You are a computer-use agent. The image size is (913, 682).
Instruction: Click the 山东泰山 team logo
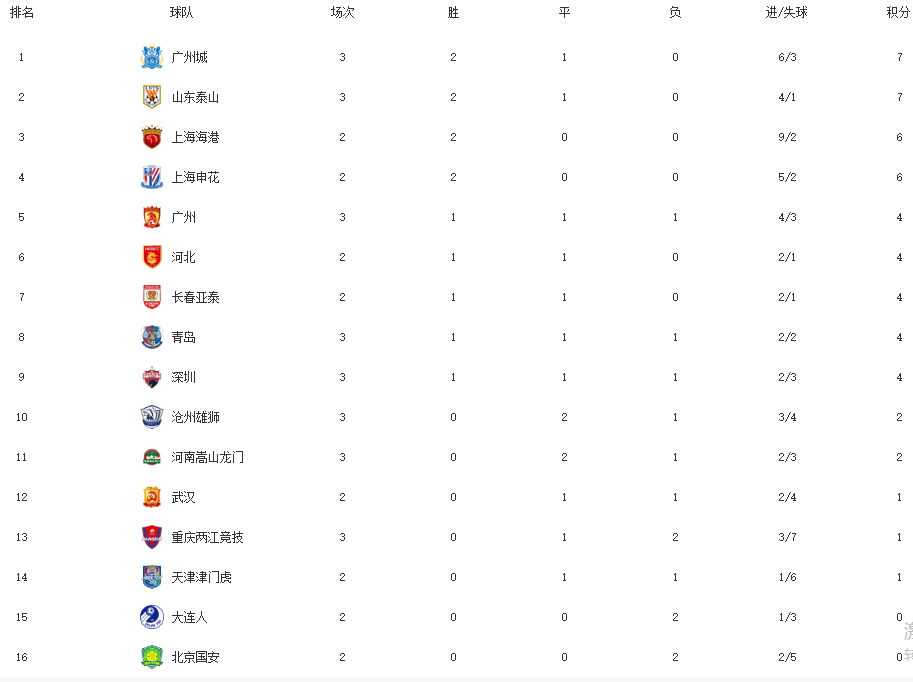click(x=152, y=97)
